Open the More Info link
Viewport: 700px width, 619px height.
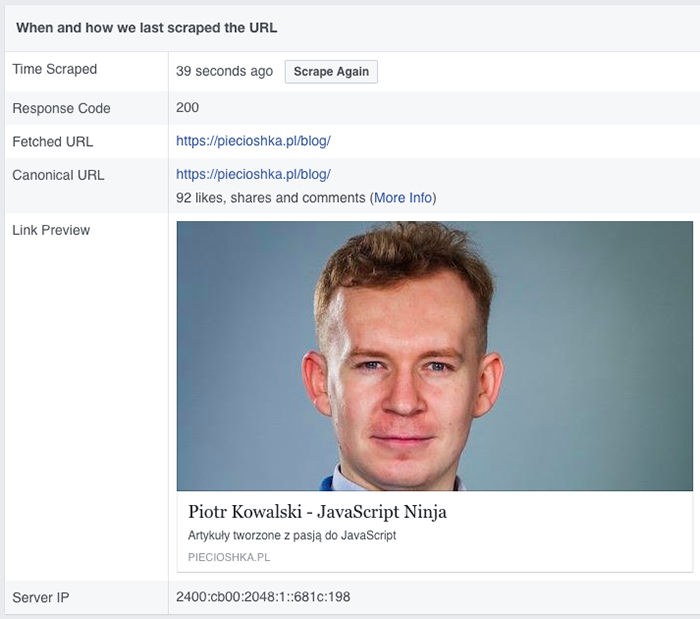[x=403, y=198]
